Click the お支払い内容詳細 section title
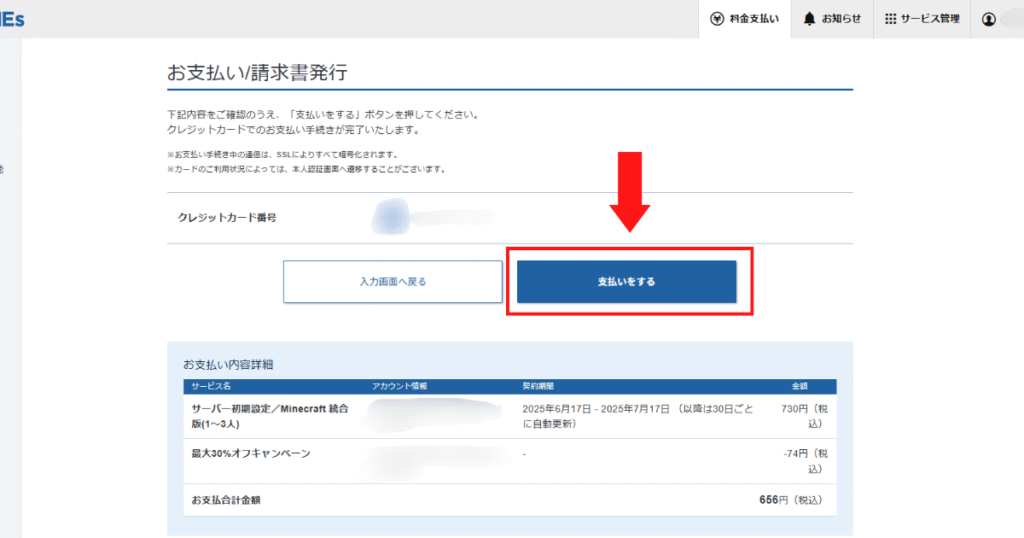Screen dimensions: 1024x538 tap(235, 364)
